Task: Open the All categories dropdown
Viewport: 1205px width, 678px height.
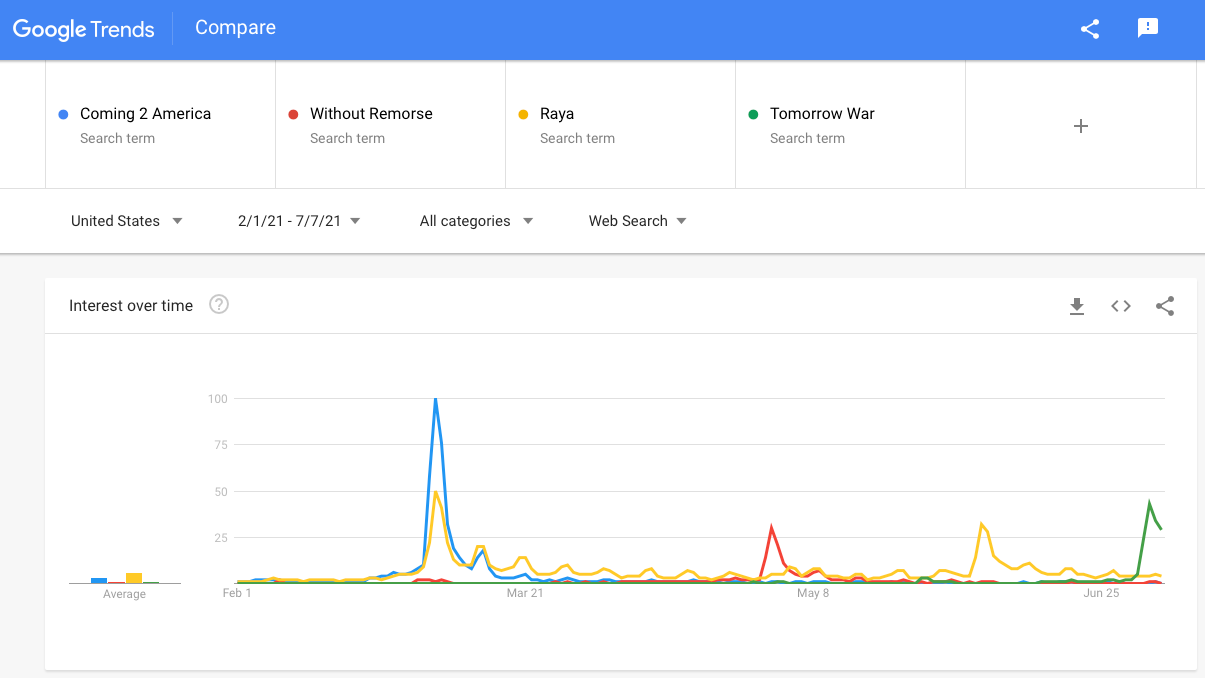Action: 476,221
